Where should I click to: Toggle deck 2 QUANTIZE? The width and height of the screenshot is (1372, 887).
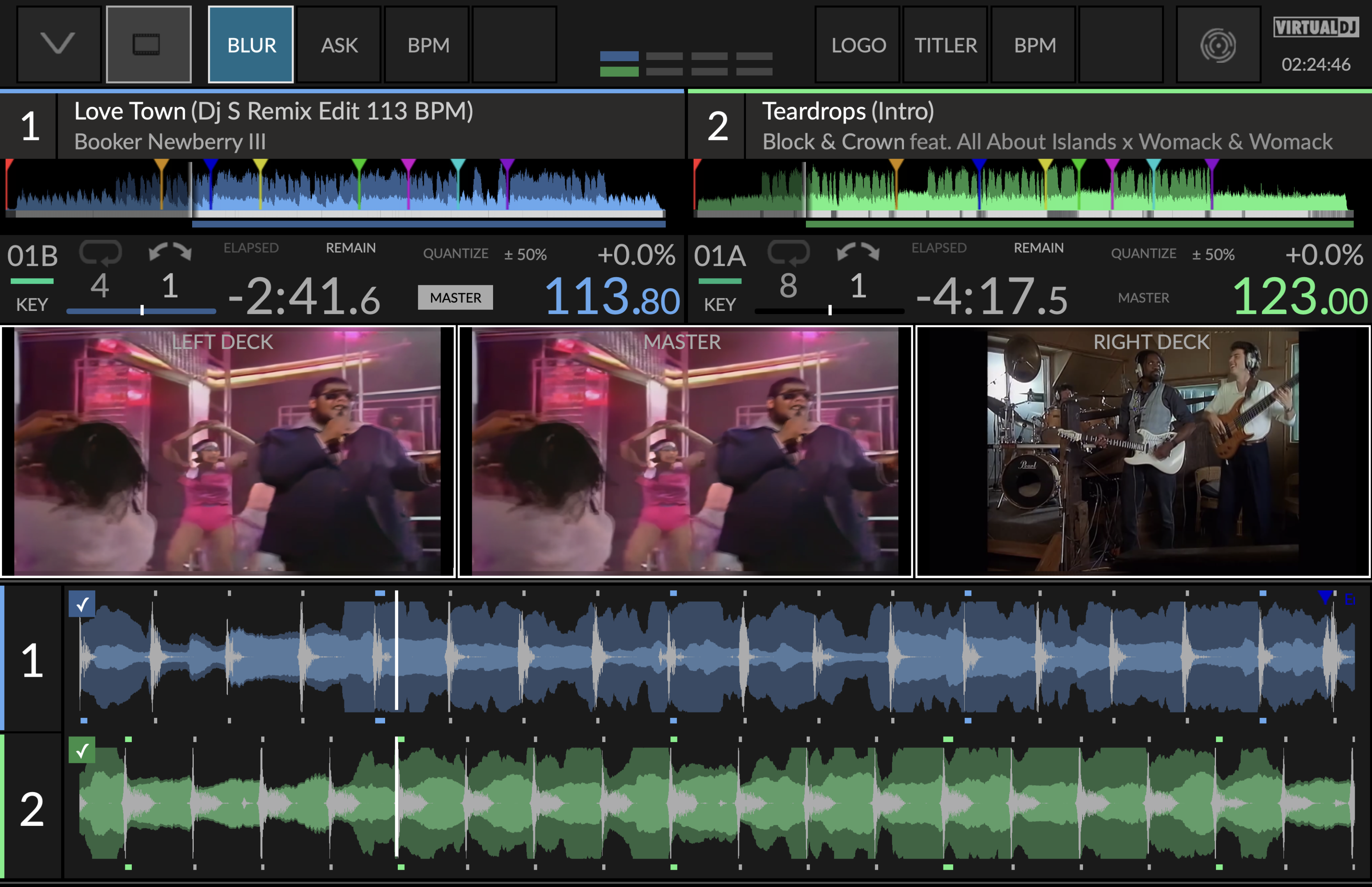click(1143, 253)
